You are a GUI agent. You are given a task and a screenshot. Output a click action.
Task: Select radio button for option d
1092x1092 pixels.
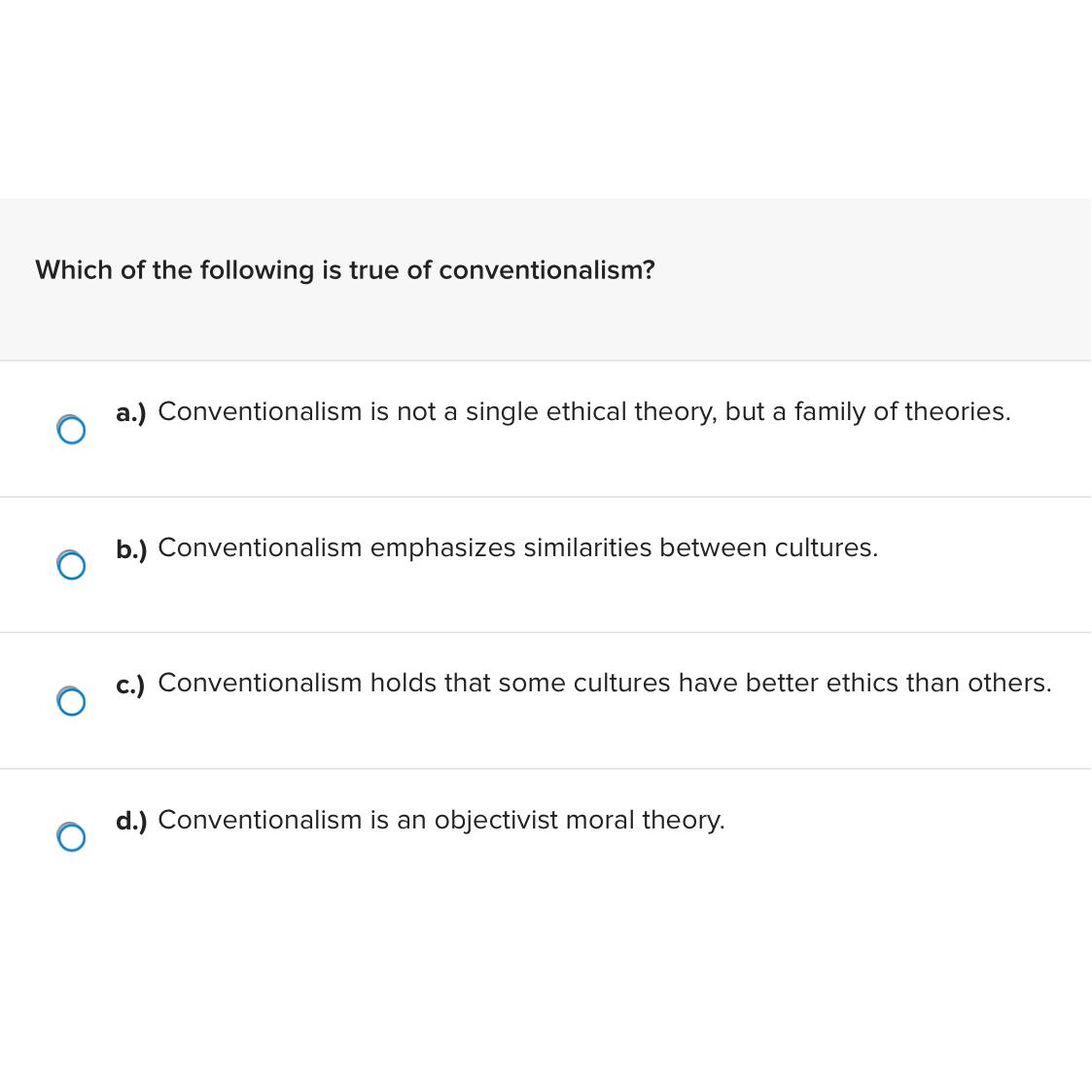tap(72, 836)
